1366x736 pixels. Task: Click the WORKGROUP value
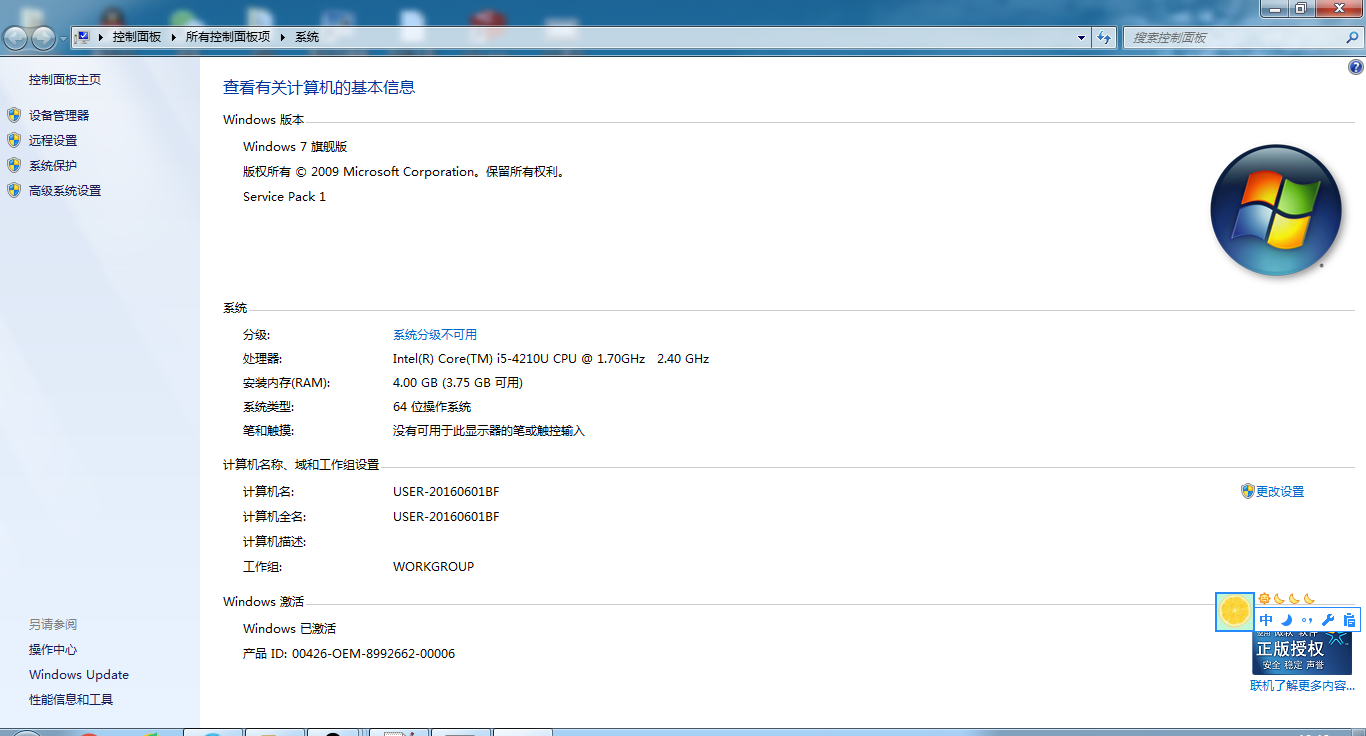[x=434, y=567]
